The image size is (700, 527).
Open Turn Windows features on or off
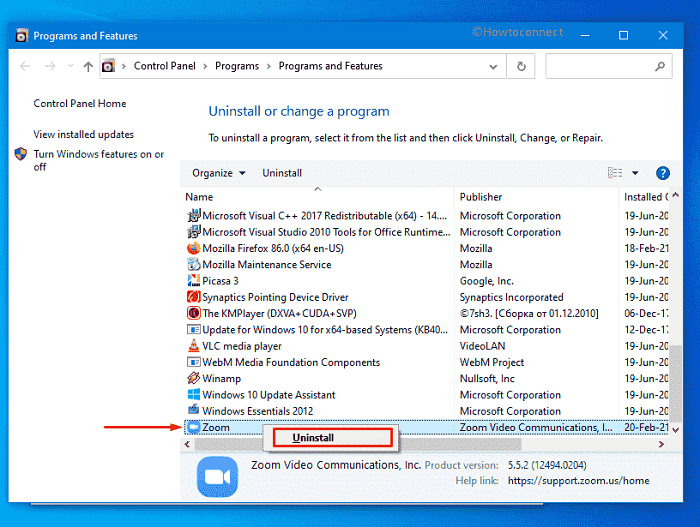(99, 160)
